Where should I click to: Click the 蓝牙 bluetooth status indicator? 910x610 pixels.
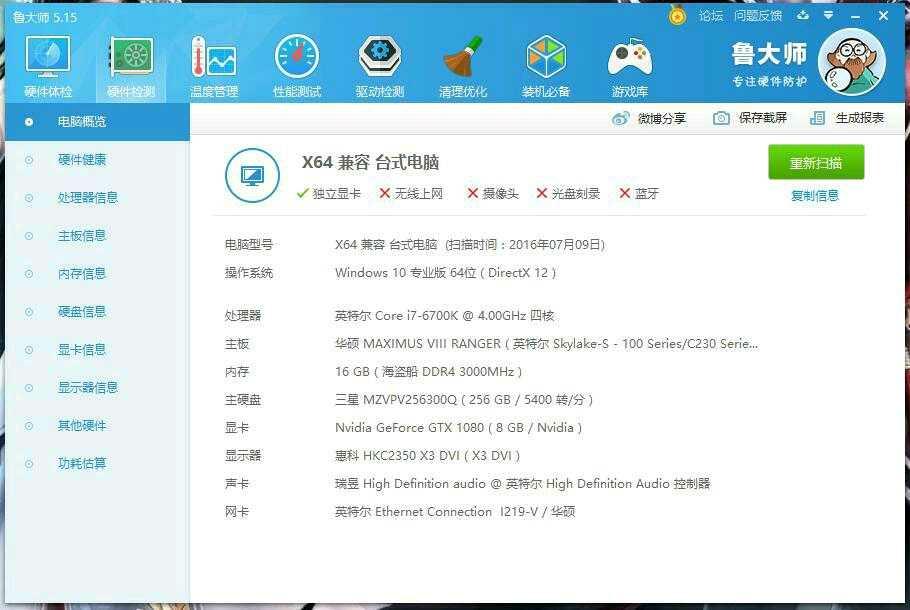click(x=639, y=193)
